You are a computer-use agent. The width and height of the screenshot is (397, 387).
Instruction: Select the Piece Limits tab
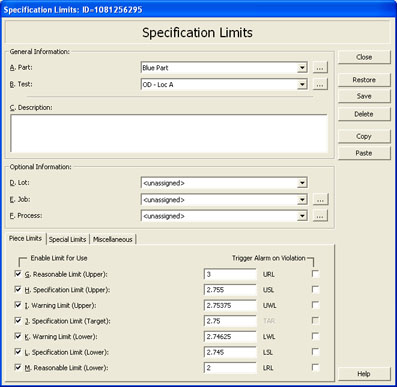[x=25, y=238]
